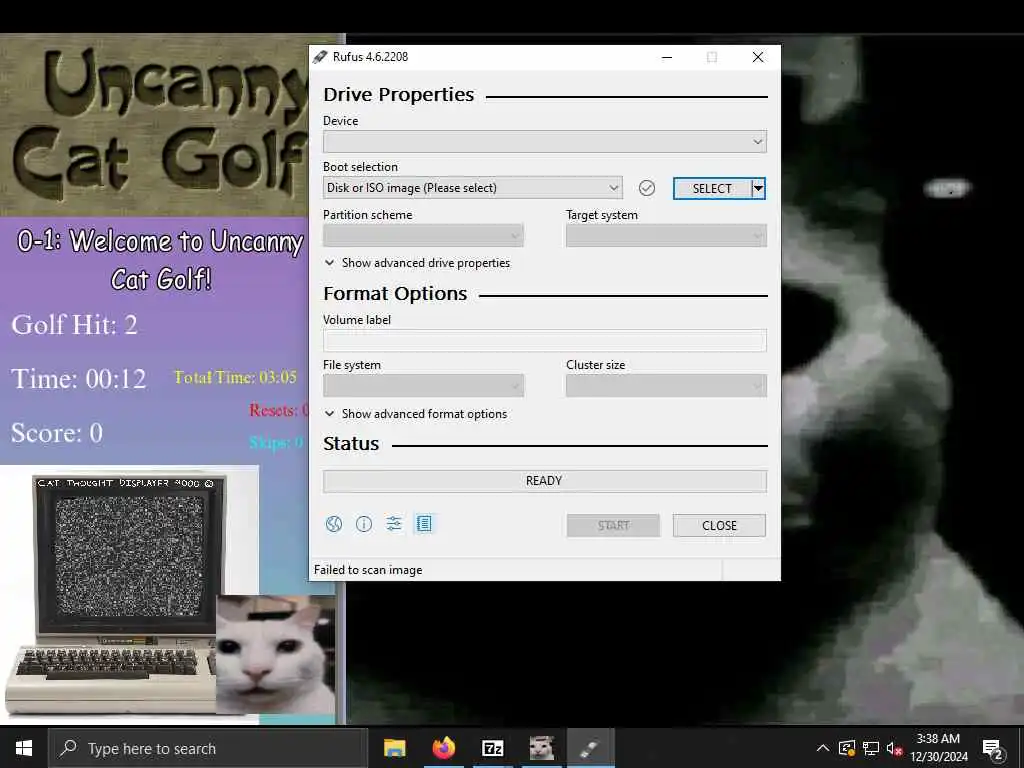The height and width of the screenshot is (768, 1024).
Task: Click the white cat picture in game
Action: (x=276, y=654)
